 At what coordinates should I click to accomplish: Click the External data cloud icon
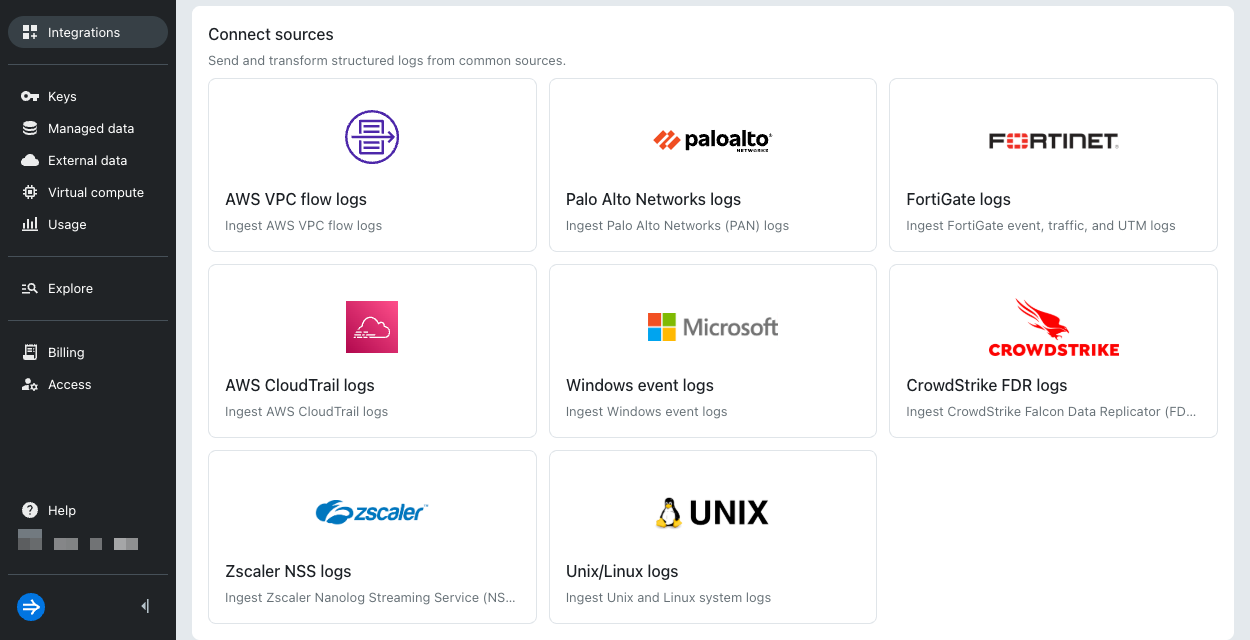[30, 160]
